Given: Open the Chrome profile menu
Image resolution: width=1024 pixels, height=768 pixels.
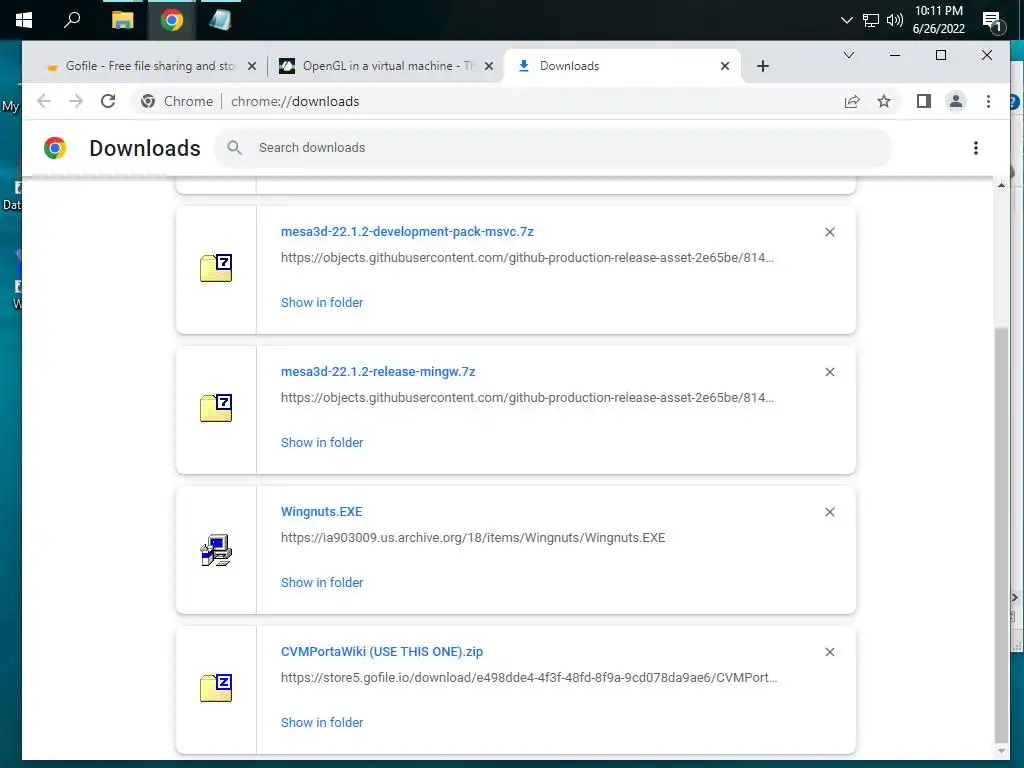Looking at the screenshot, I should pyautogui.click(x=955, y=101).
